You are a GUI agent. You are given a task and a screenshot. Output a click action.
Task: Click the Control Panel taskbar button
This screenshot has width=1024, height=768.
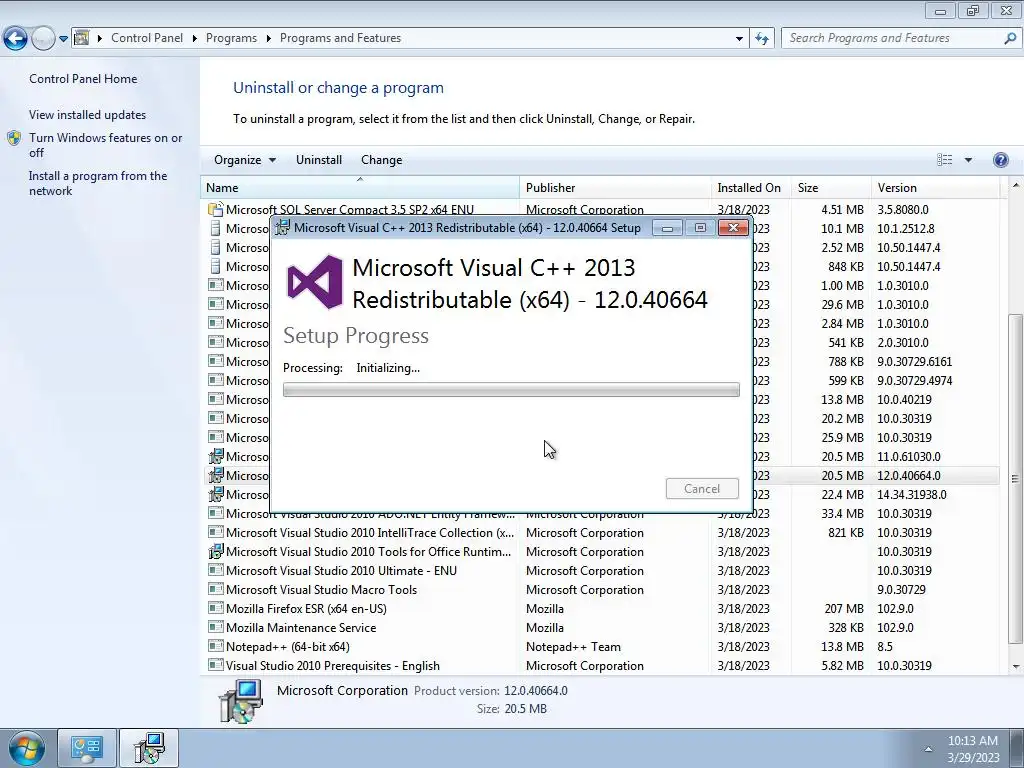pos(87,748)
